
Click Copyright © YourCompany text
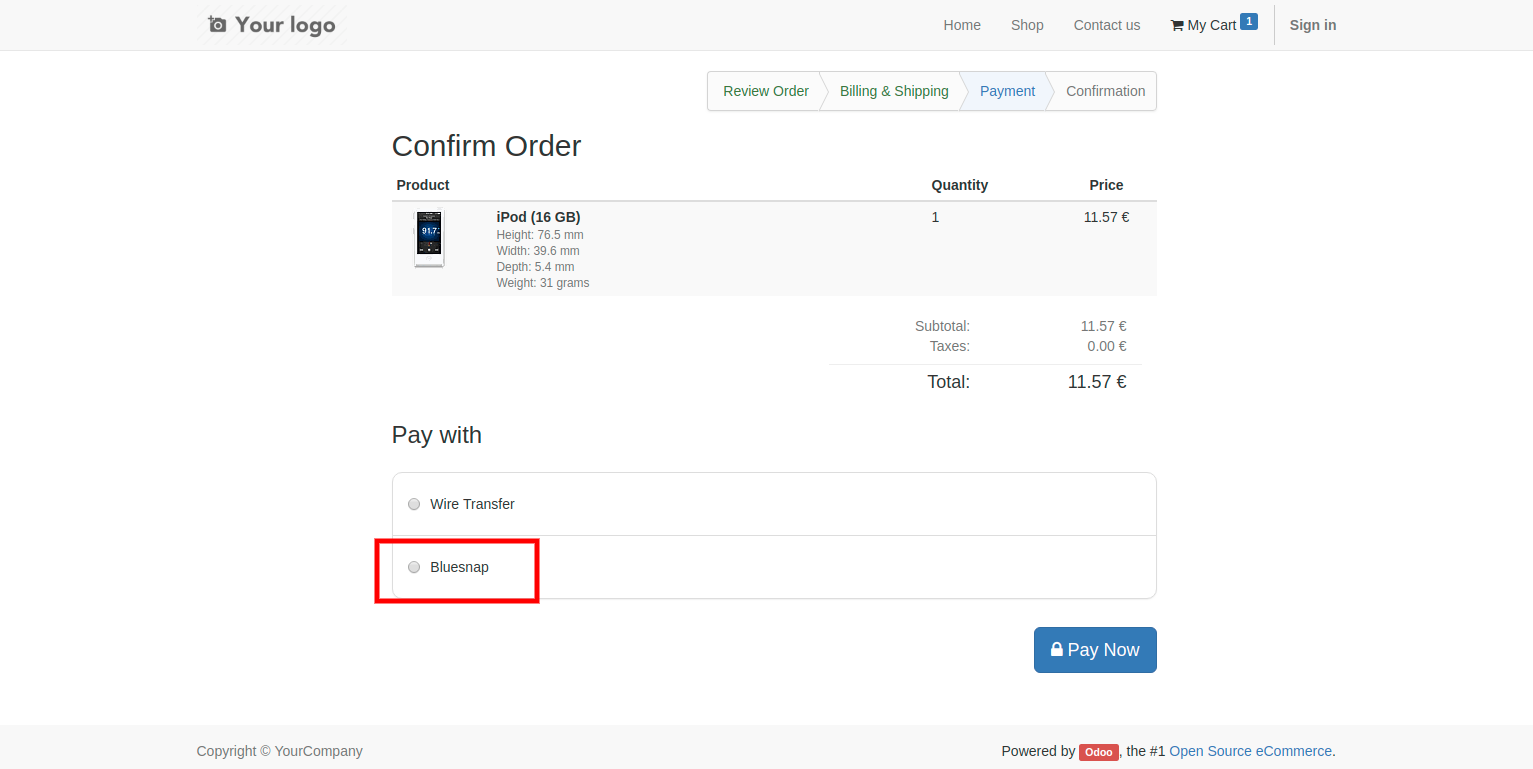point(279,751)
